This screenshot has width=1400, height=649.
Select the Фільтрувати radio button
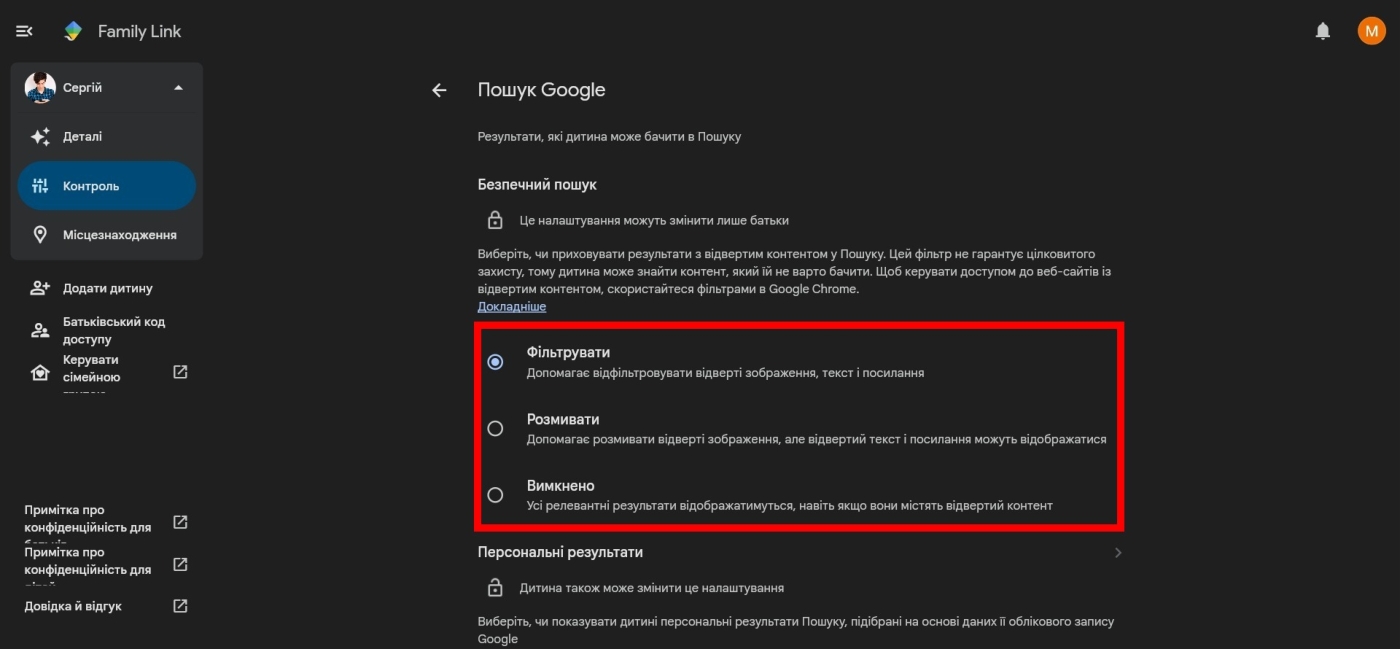tap(495, 362)
